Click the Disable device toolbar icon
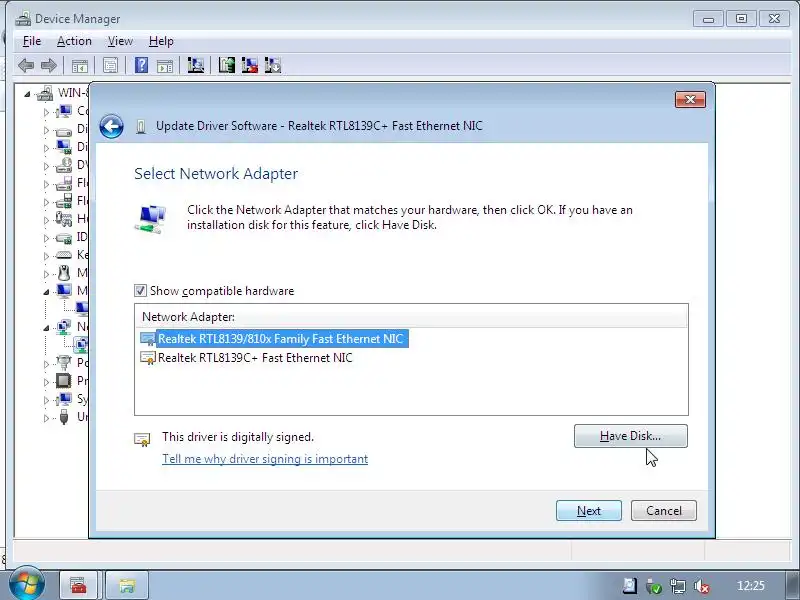Image resolution: width=800 pixels, height=600 pixels. [x=272, y=65]
